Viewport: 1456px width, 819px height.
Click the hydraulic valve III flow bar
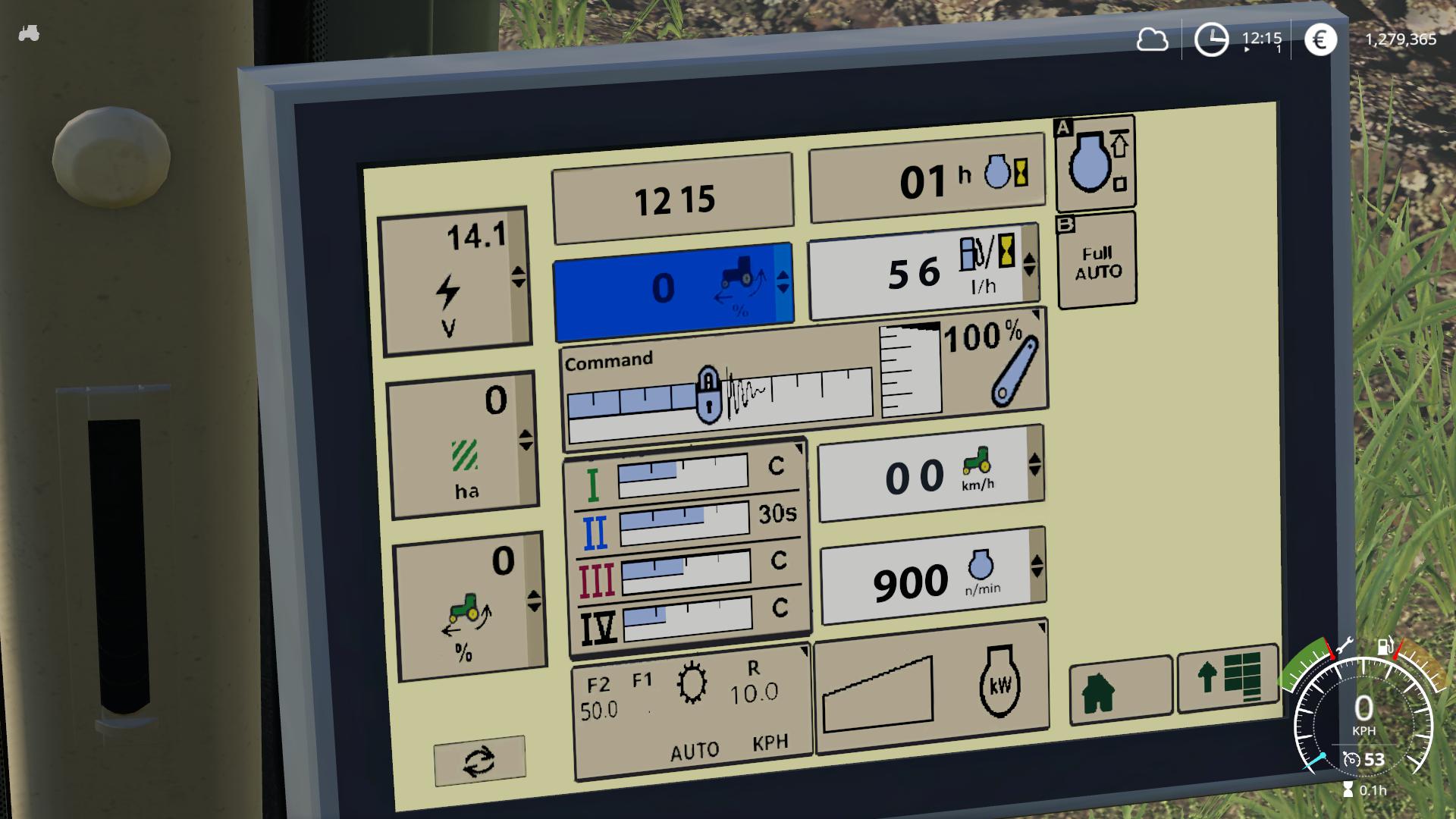click(686, 572)
